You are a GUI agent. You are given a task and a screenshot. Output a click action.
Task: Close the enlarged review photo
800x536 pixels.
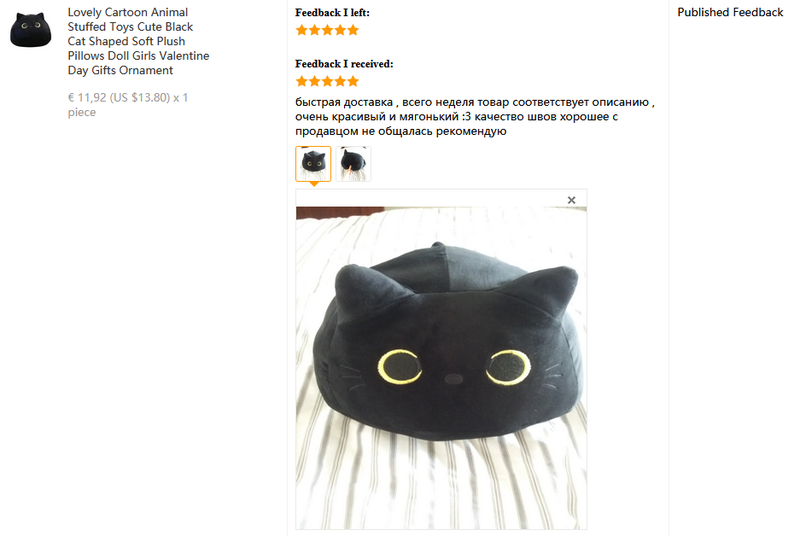(571, 200)
